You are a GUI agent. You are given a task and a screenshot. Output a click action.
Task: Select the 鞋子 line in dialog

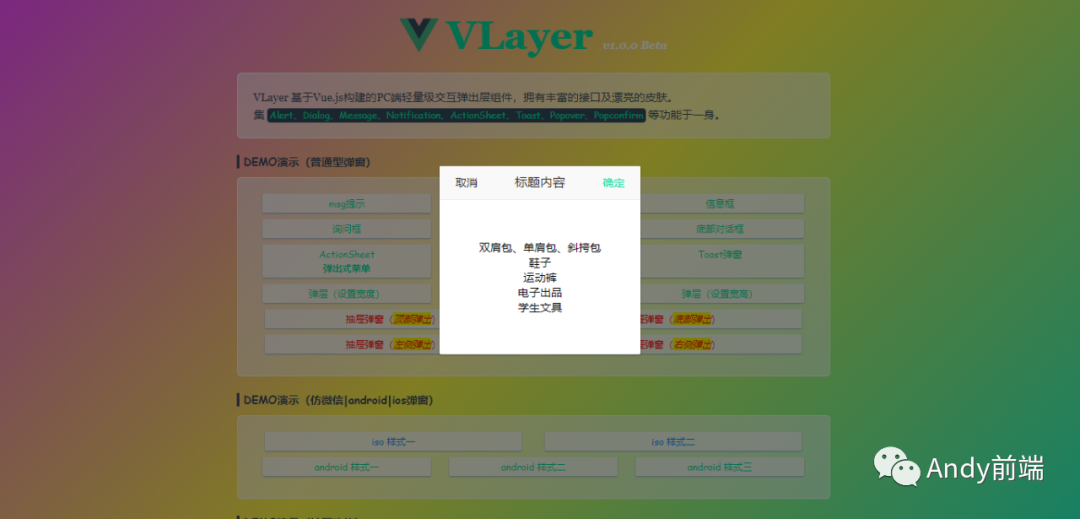coord(540,262)
